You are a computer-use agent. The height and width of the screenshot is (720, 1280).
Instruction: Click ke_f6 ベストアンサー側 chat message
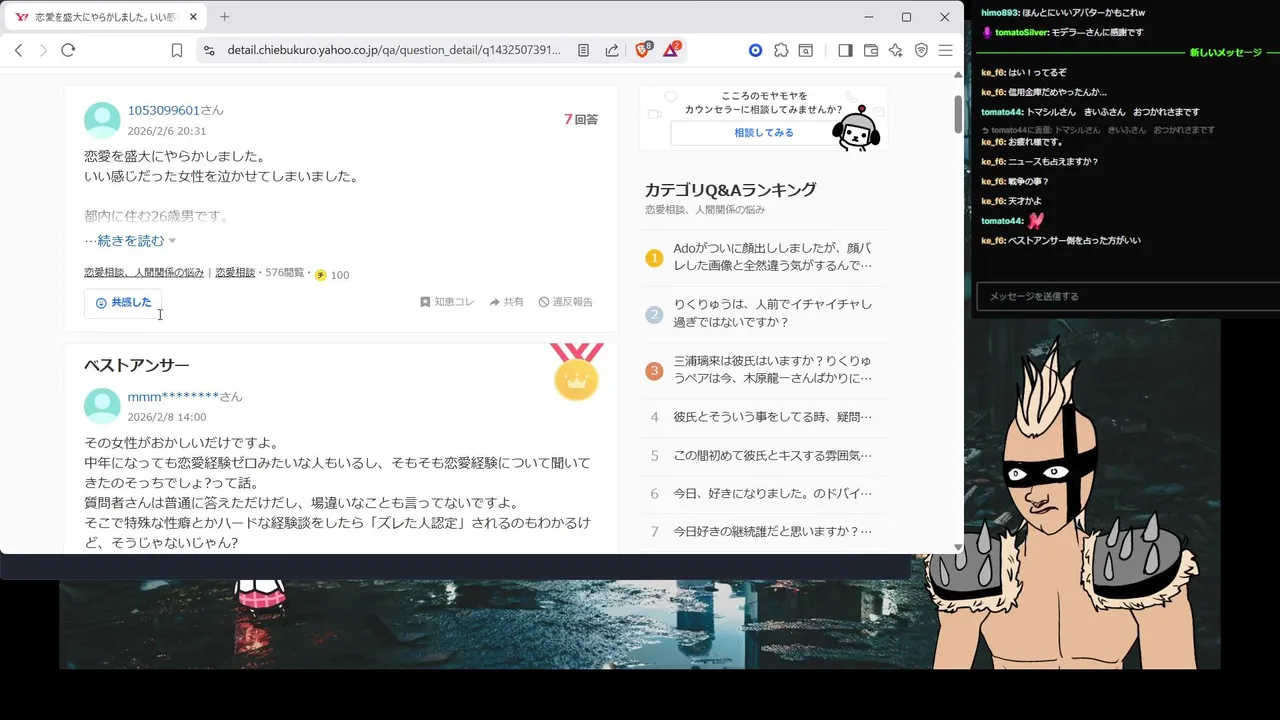[x=1061, y=241]
